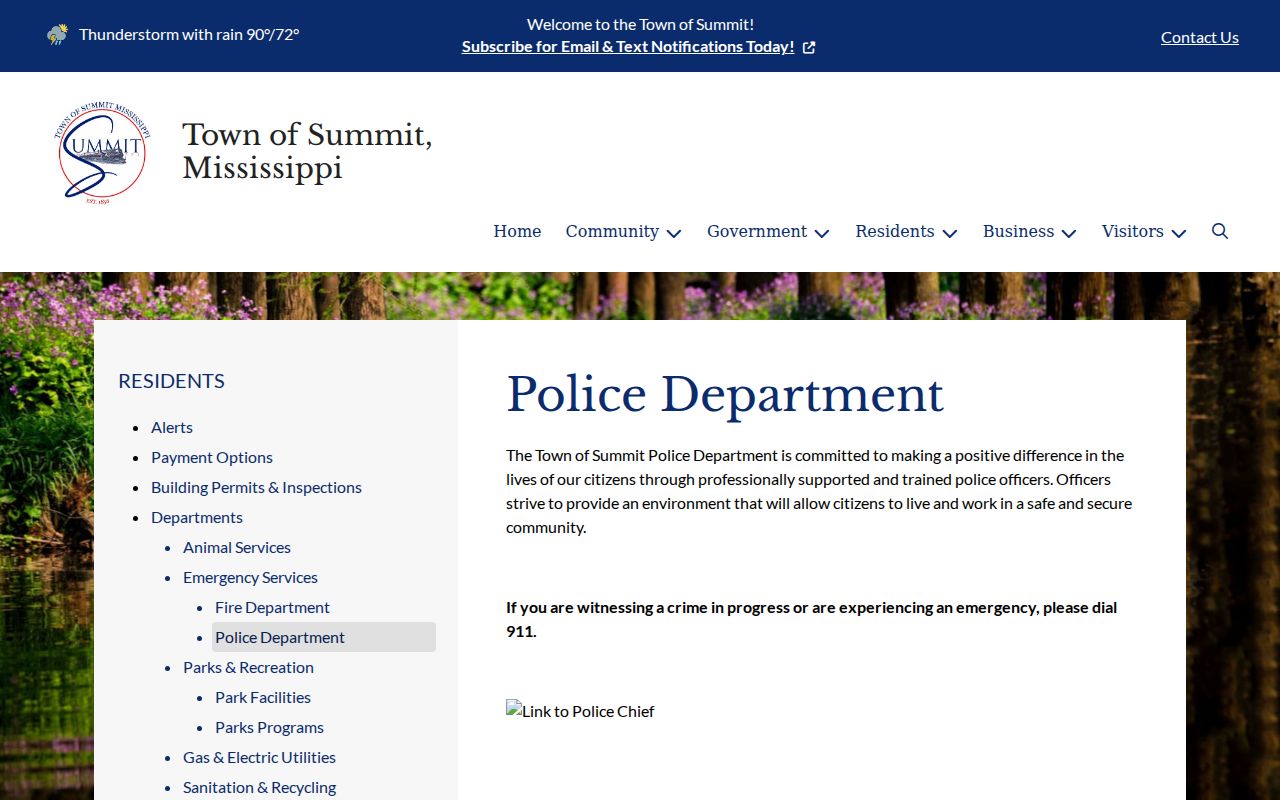Viewport: 1280px width, 800px height.
Task: Select Emergency Services in the sidebar
Action: click(250, 577)
